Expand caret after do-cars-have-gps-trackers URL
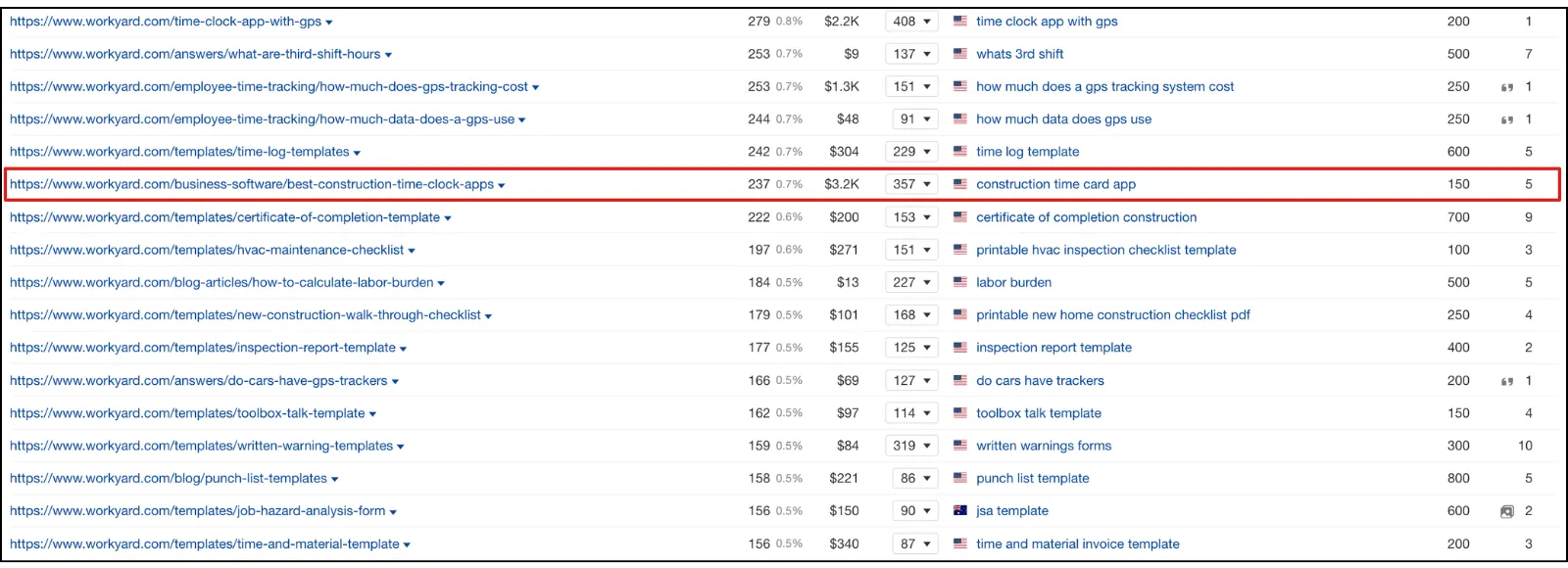The image size is (1568, 568). coord(395,381)
